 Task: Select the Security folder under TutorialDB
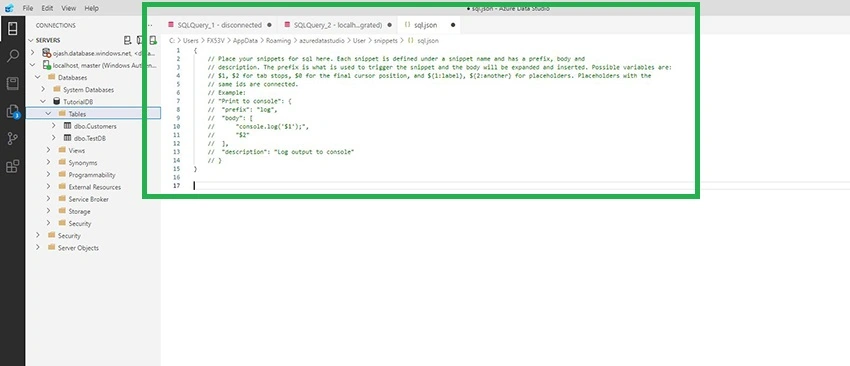coord(93,223)
